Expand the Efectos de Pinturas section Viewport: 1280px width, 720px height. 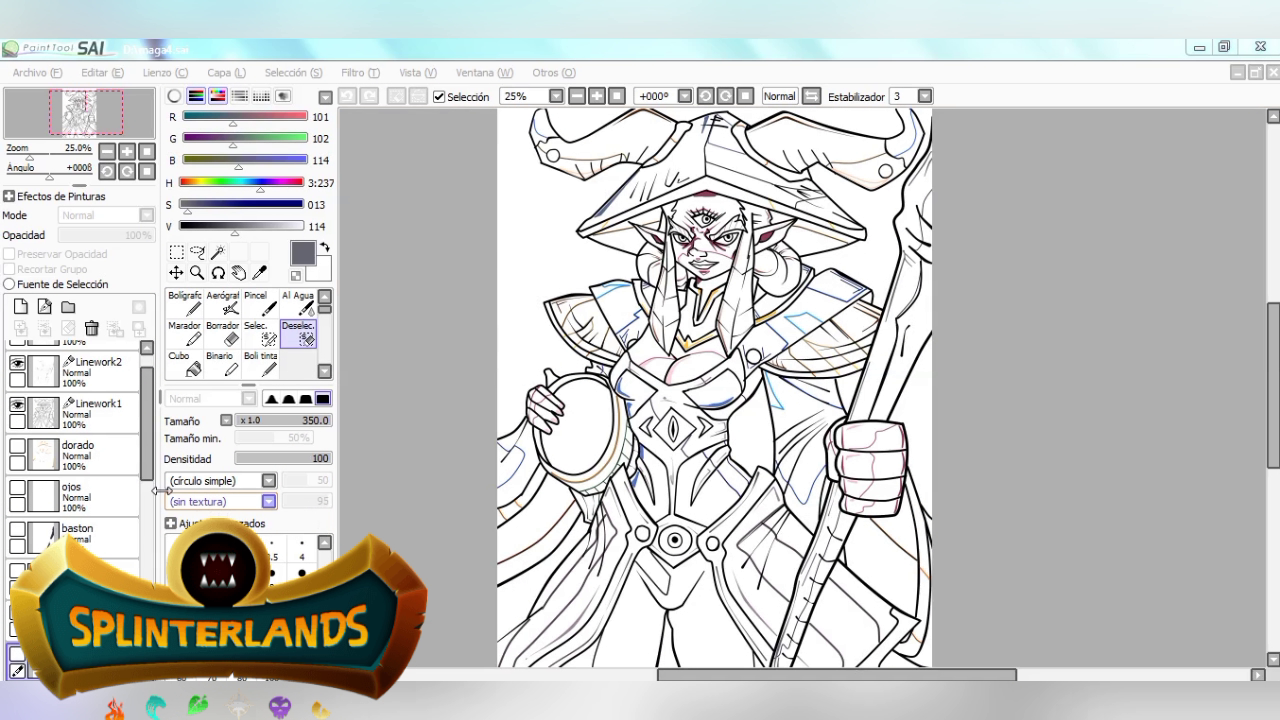pos(9,196)
